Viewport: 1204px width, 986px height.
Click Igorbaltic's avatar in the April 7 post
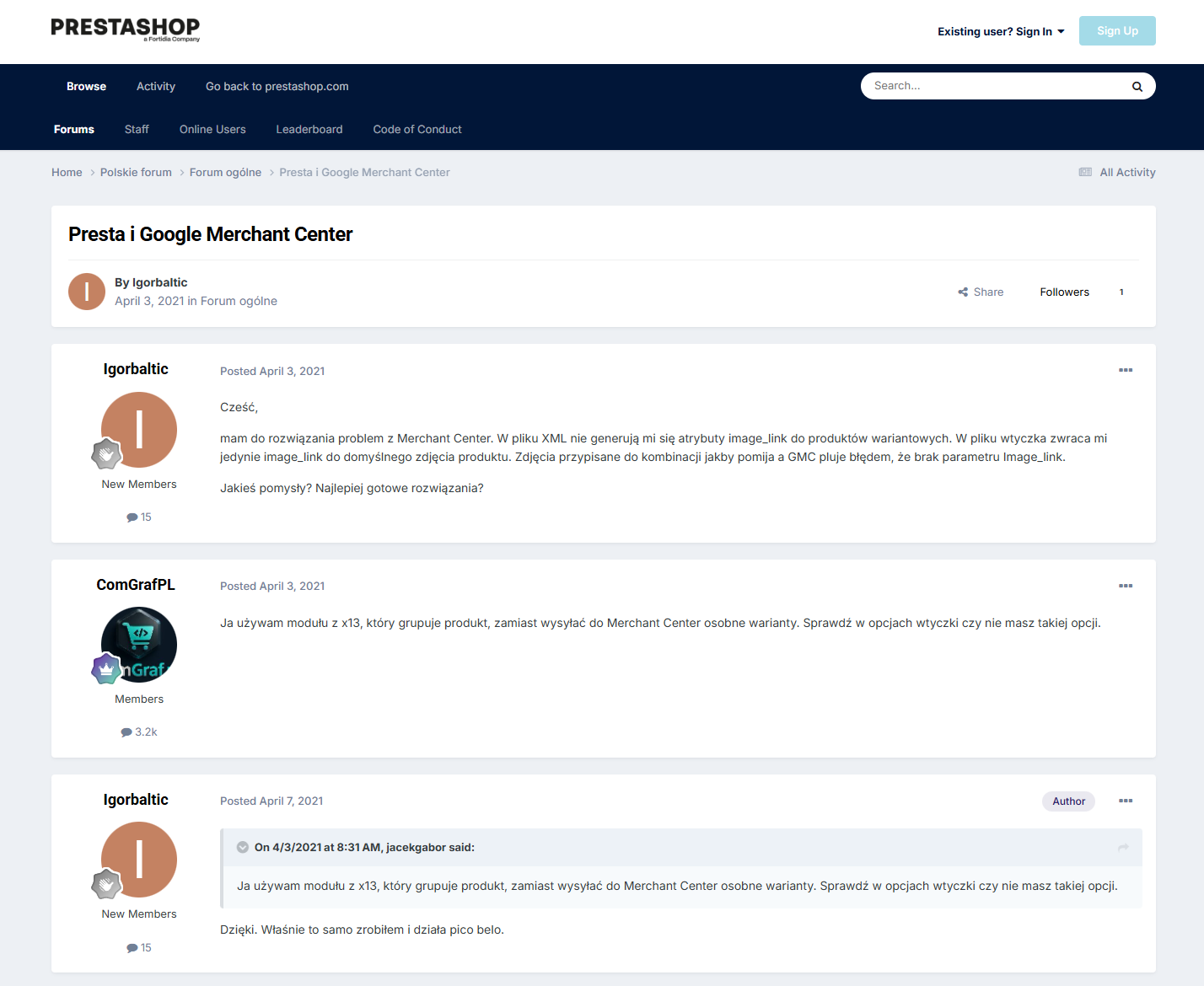point(139,860)
